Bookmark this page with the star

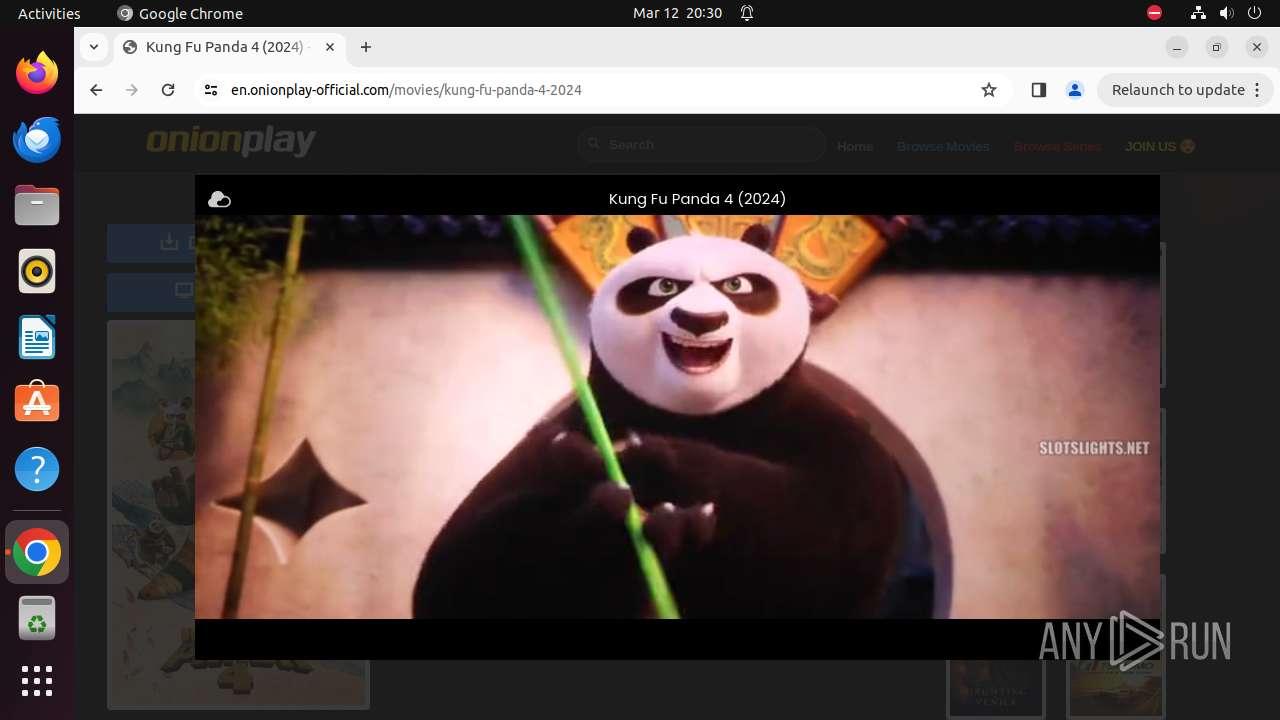[x=989, y=90]
